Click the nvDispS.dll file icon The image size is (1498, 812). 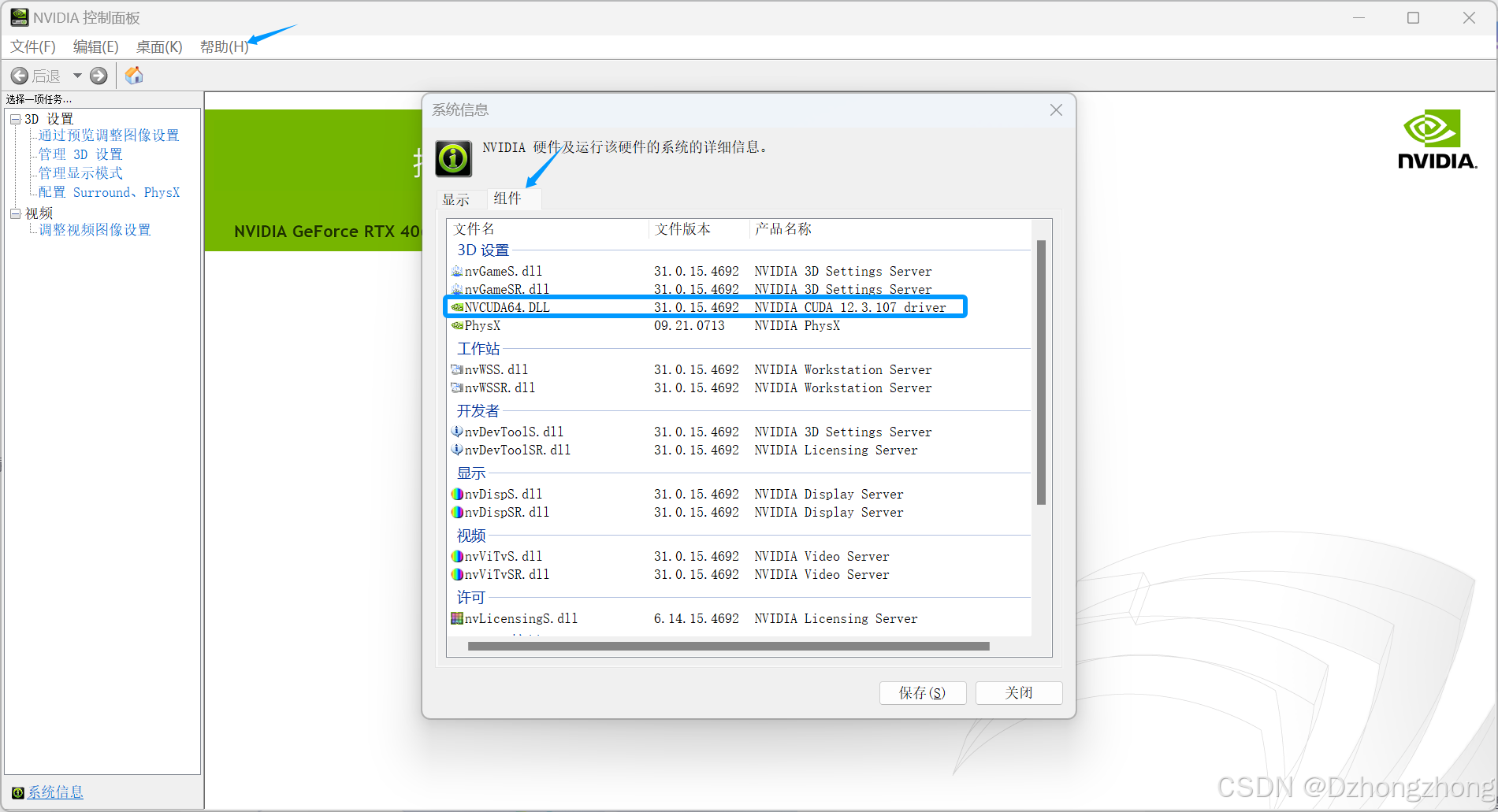tap(457, 494)
